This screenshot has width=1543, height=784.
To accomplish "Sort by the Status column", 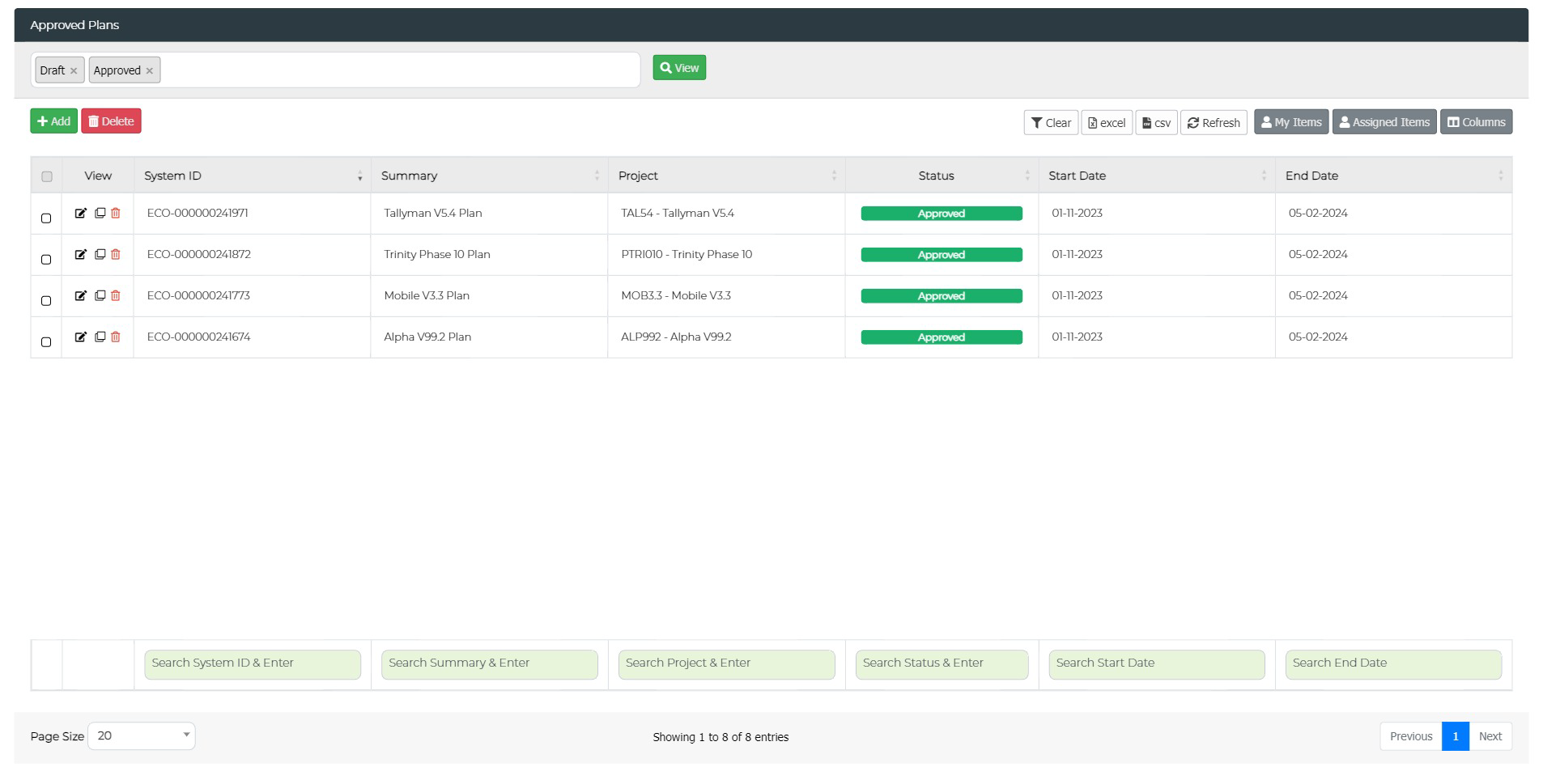I will point(942,176).
